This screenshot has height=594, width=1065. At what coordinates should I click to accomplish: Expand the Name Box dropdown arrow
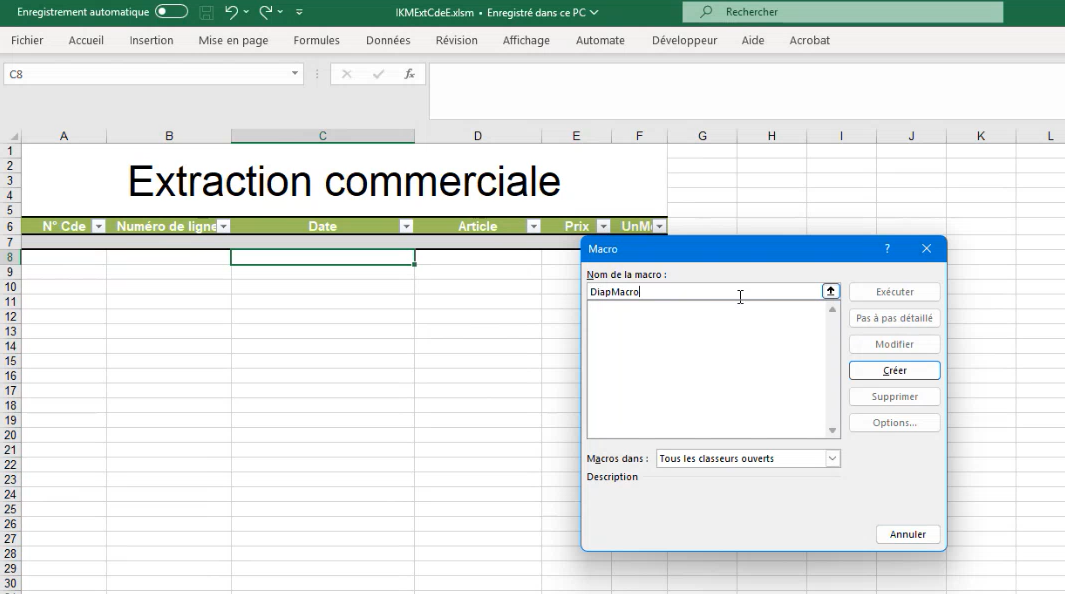(x=295, y=74)
